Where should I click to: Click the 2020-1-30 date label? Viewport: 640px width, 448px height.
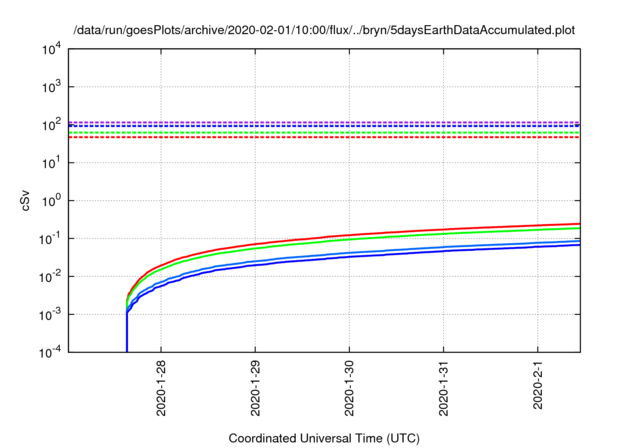[x=349, y=388]
